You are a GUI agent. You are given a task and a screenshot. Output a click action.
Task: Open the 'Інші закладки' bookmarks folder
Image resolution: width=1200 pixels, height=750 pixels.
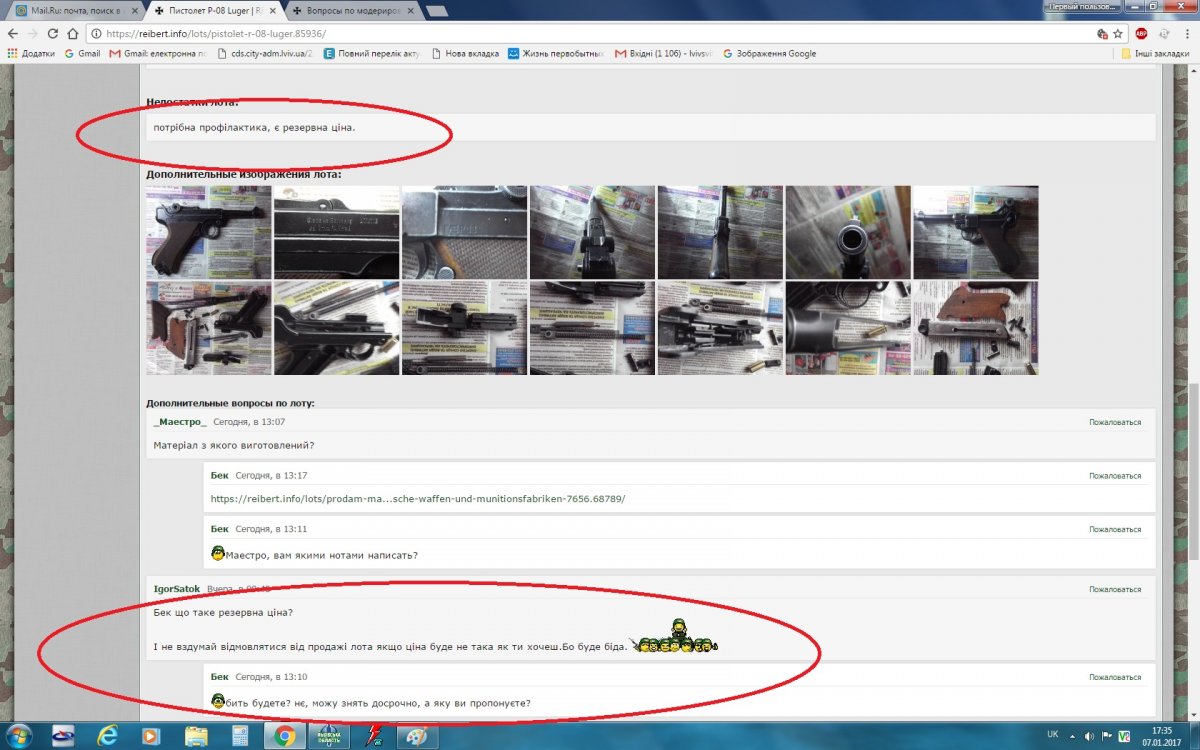coord(1155,53)
